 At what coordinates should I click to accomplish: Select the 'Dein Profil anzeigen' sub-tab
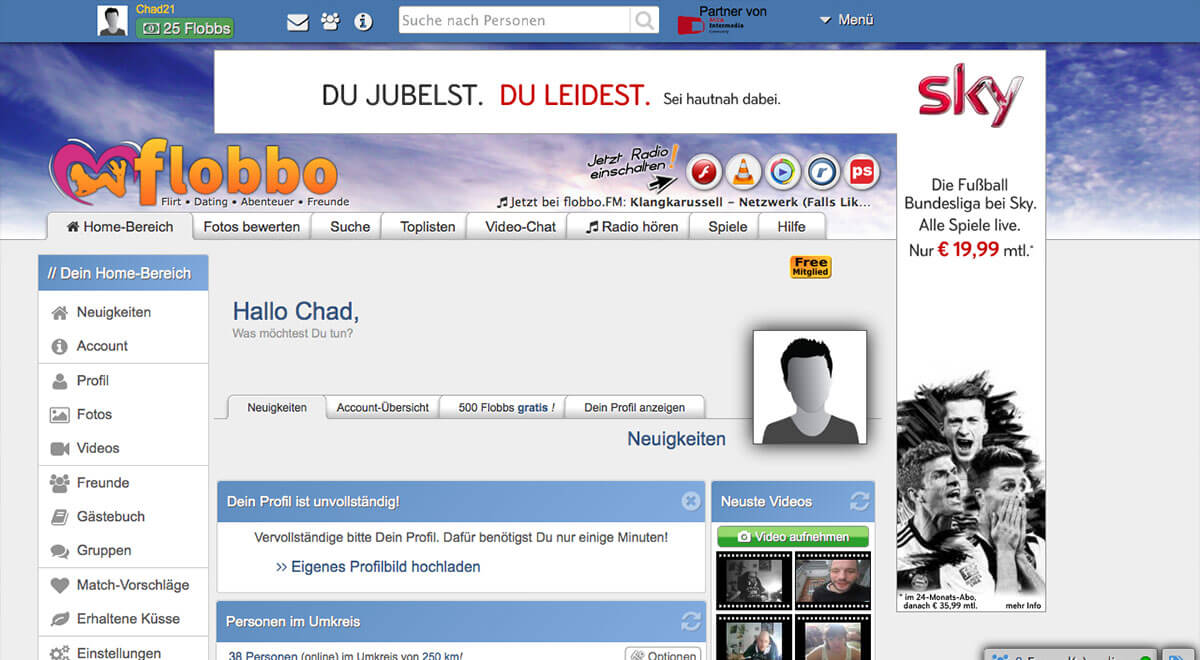(635, 407)
